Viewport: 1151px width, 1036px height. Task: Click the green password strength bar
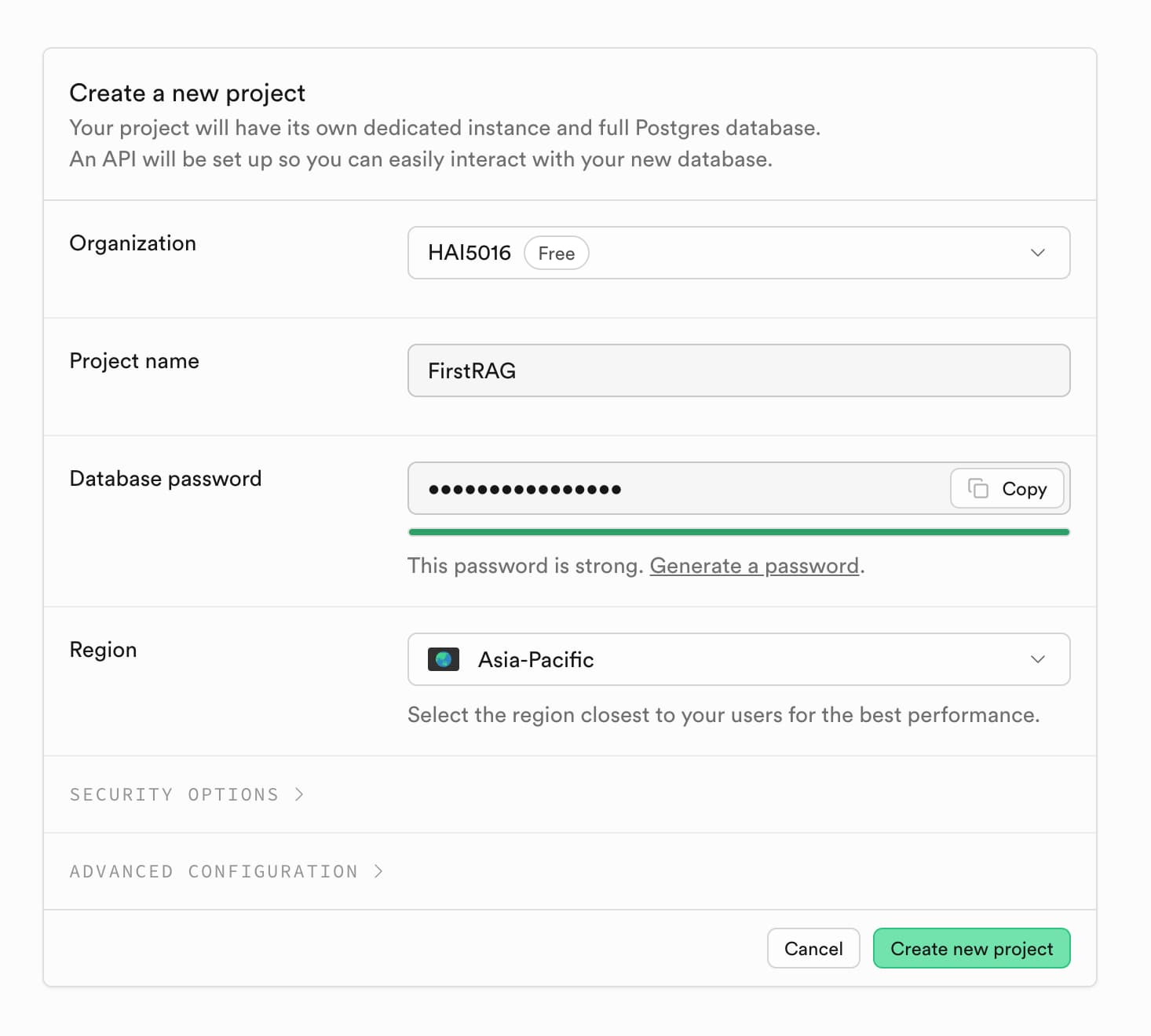click(738, 532)
